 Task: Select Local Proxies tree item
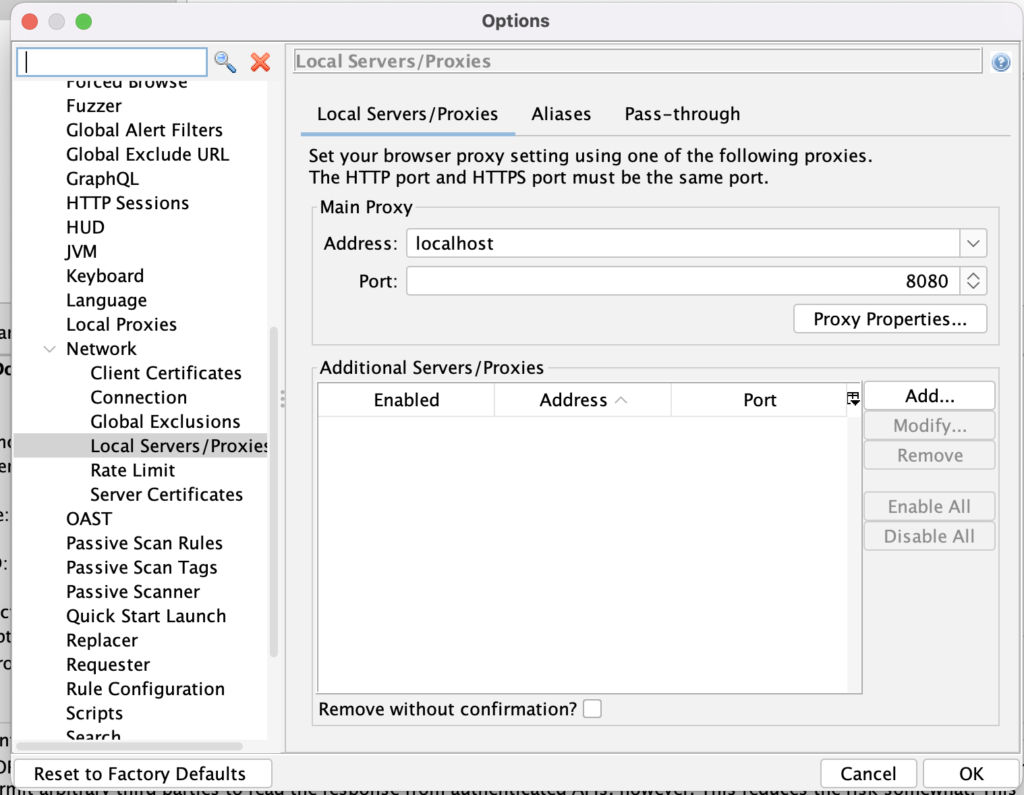(121, 325)
